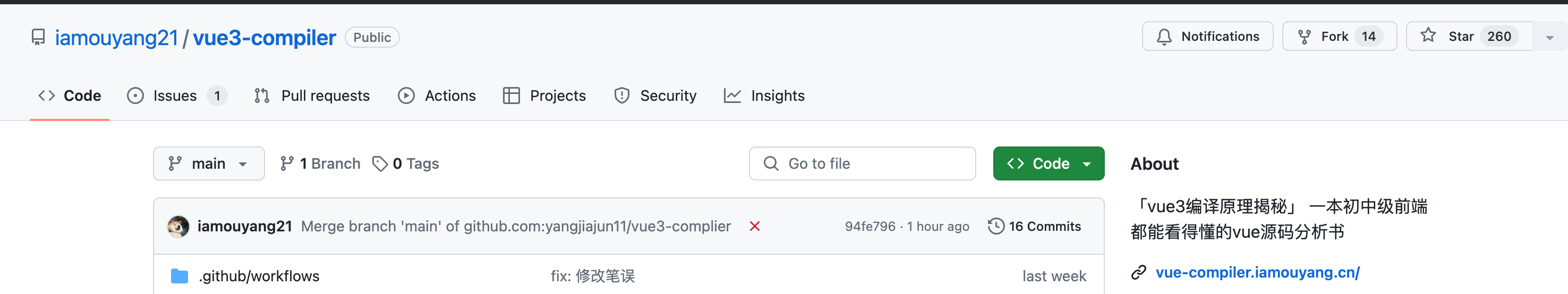Open star lists dropdown arrow
Screen dimensions: 1568x294
1550,37
